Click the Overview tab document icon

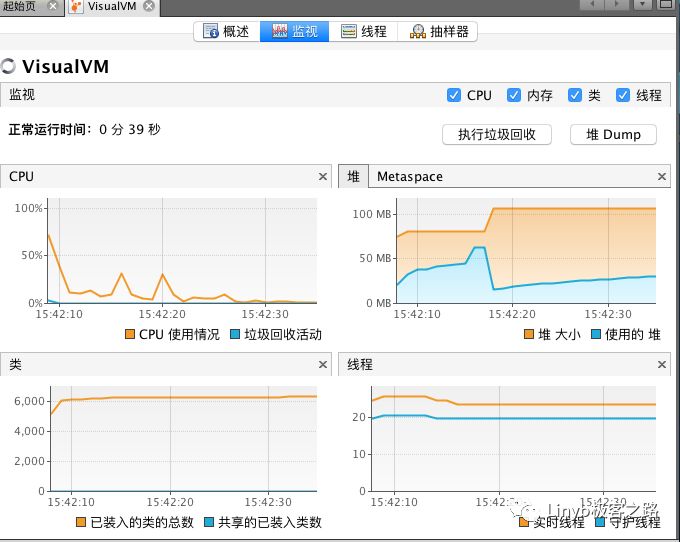[211, 31]
